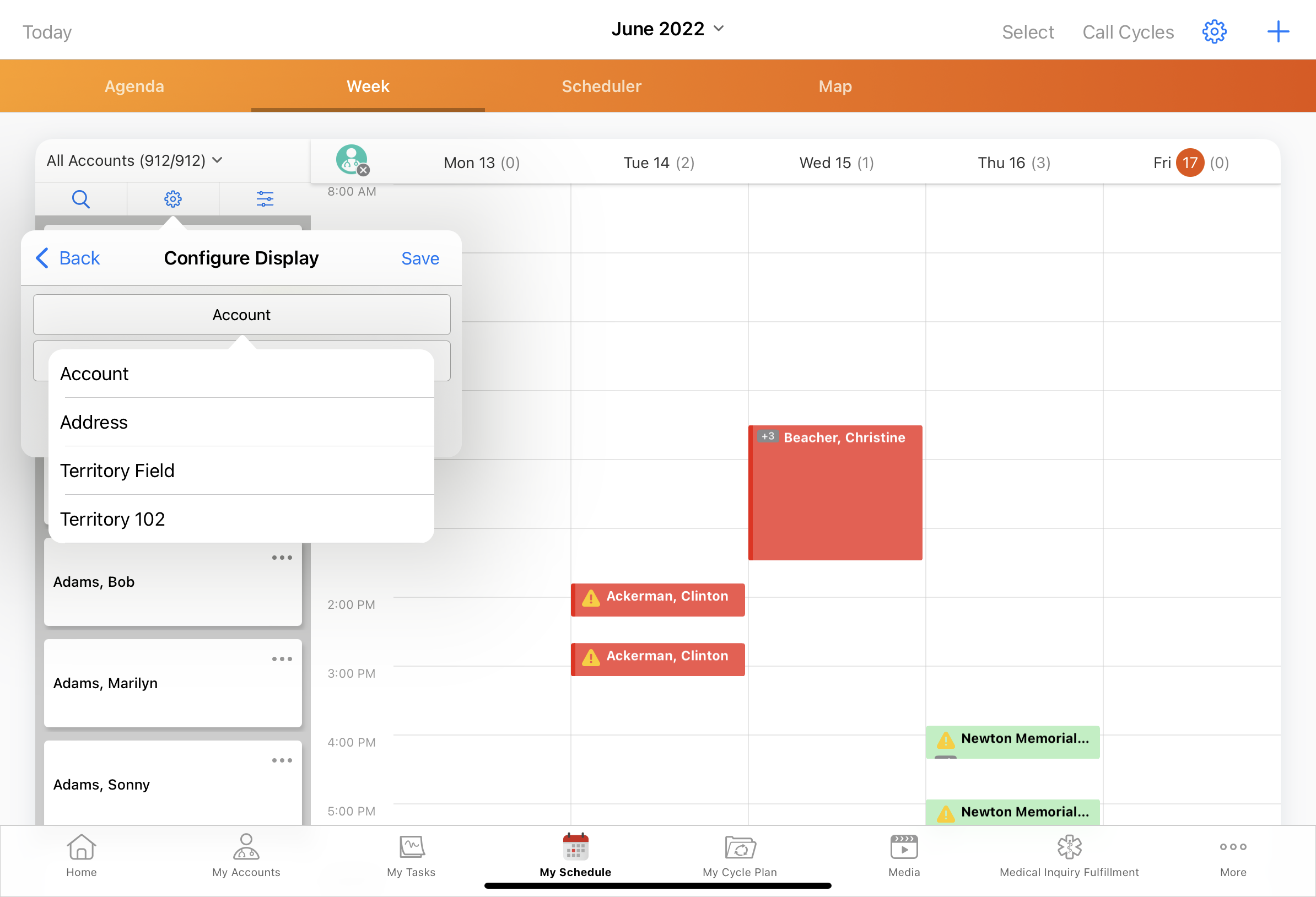1316x897 pixels.
Task: Click the gear icon under All Accounts
Action: click(172, 199)
